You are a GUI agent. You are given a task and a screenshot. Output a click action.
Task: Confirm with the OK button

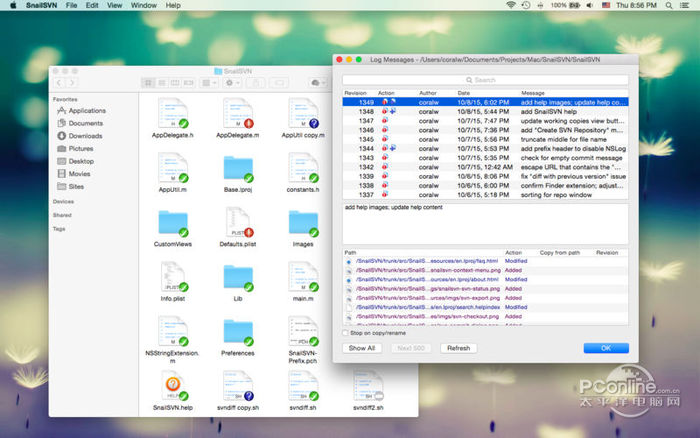tap(605, 348)
